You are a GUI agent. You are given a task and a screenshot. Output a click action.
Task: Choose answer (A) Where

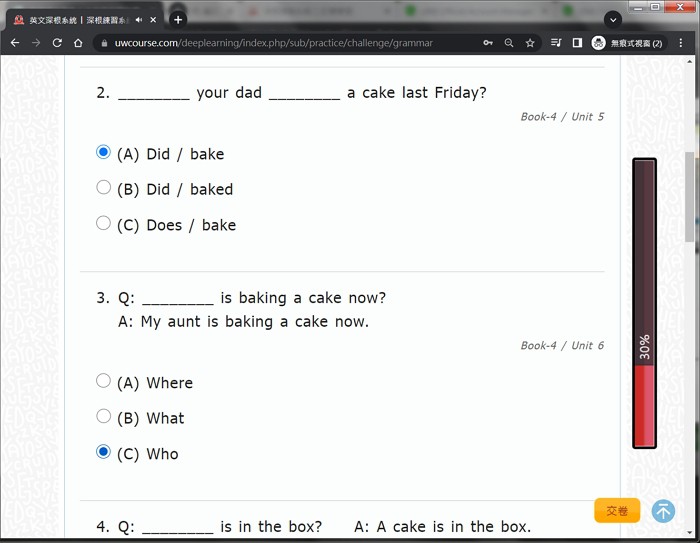pyautogui.click(x=104, y=381)
